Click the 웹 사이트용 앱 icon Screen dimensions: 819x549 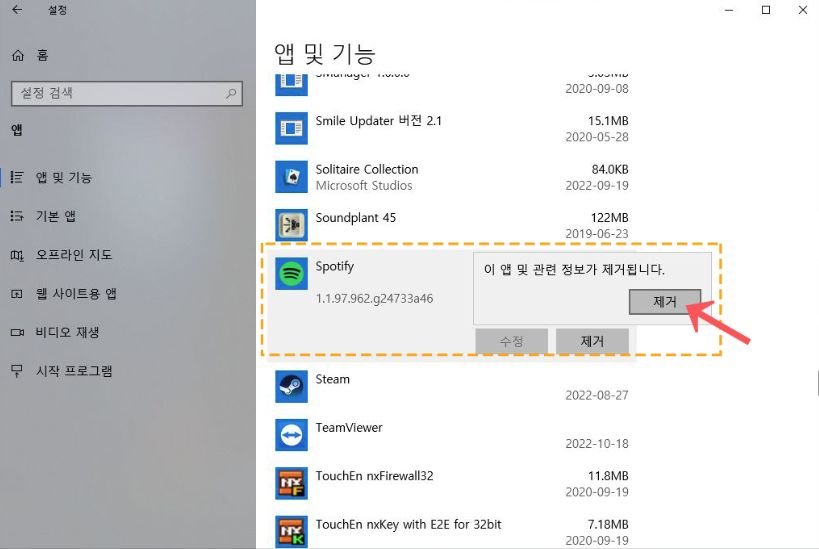coord(17,294)
